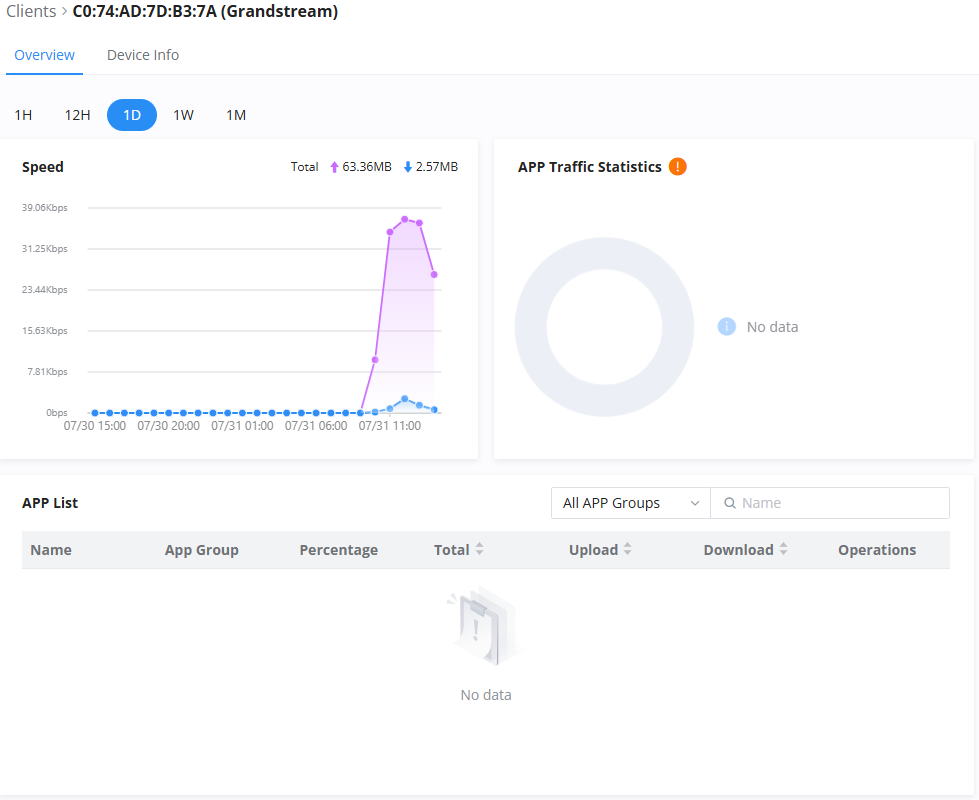Click the 2.57MB download total value
Screen dimensions: 979x800
click(437, 167)
